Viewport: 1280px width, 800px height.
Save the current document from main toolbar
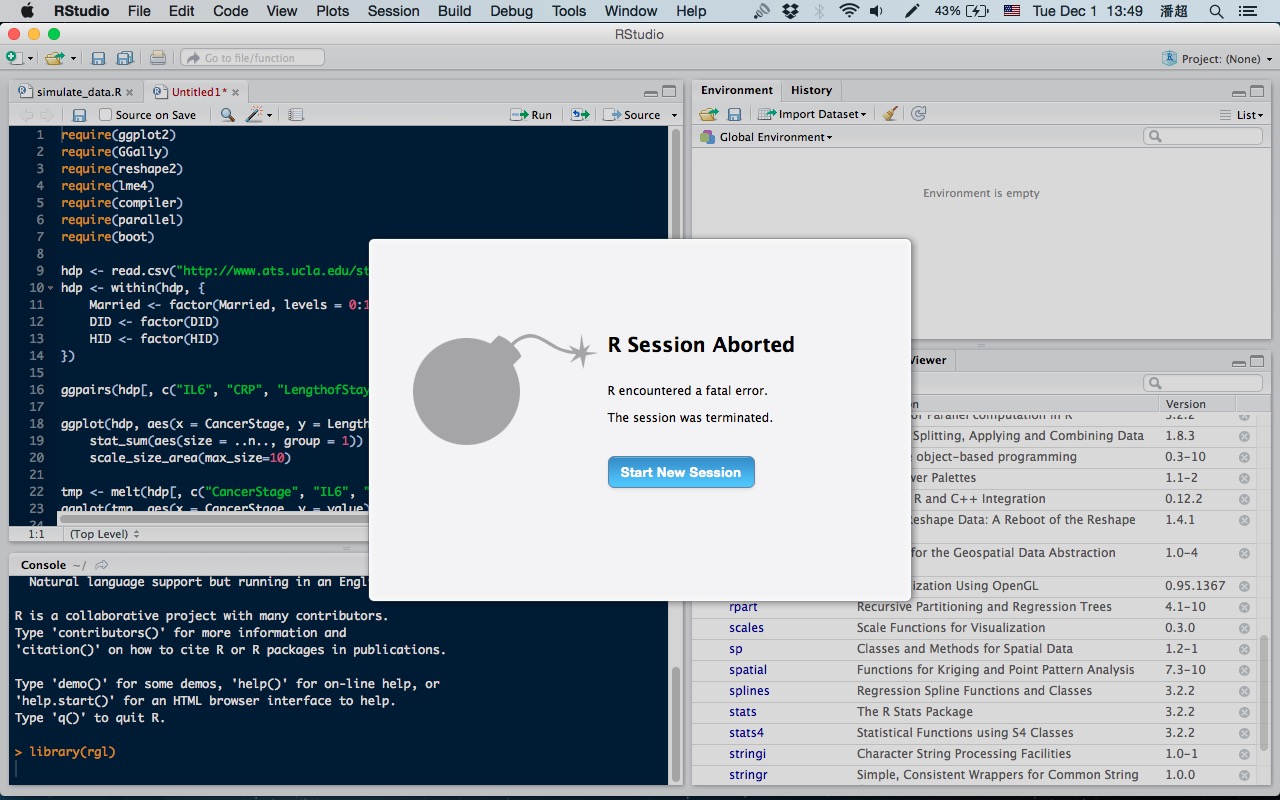(98, 58)
